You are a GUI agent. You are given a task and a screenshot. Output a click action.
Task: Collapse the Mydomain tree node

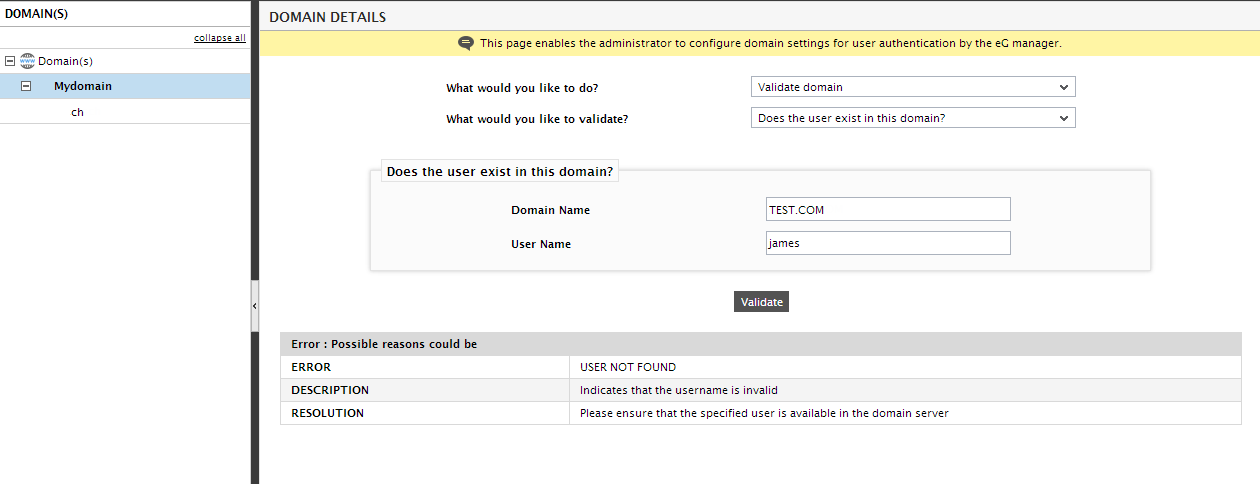26,86
